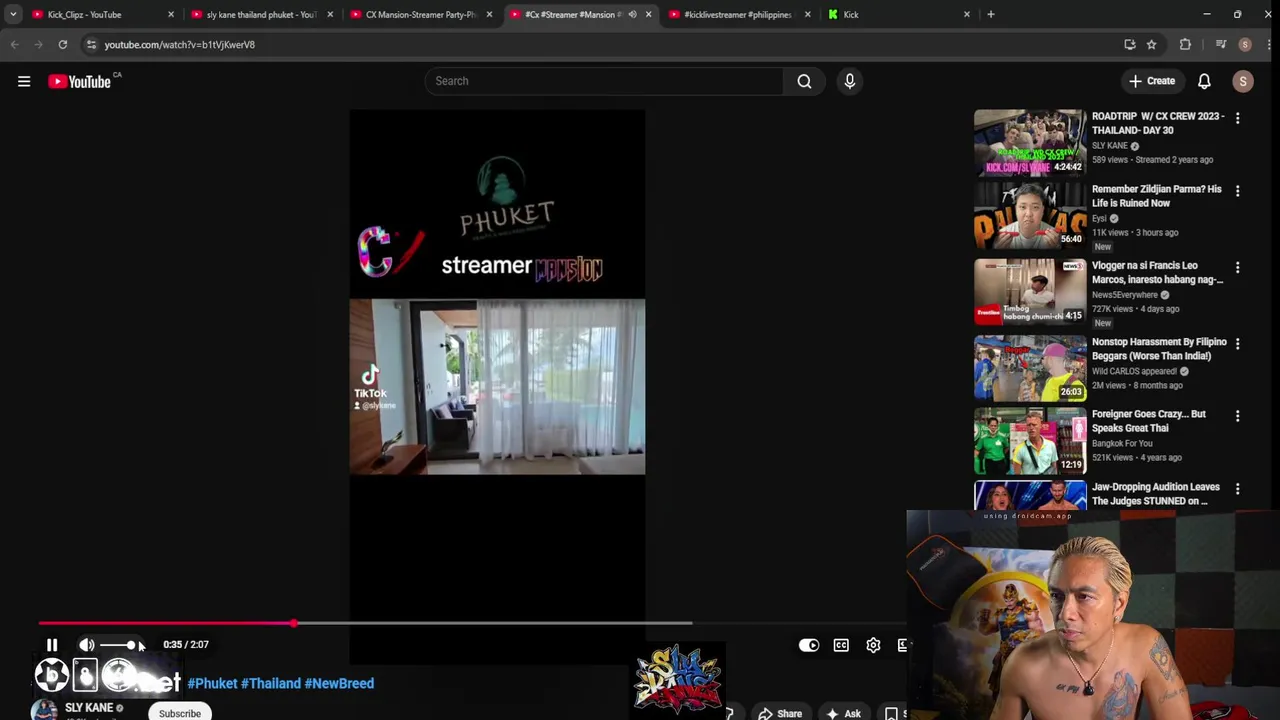Open Jaw-Dropping Audition video title
1280x720 pixels.
point(1156,494)
